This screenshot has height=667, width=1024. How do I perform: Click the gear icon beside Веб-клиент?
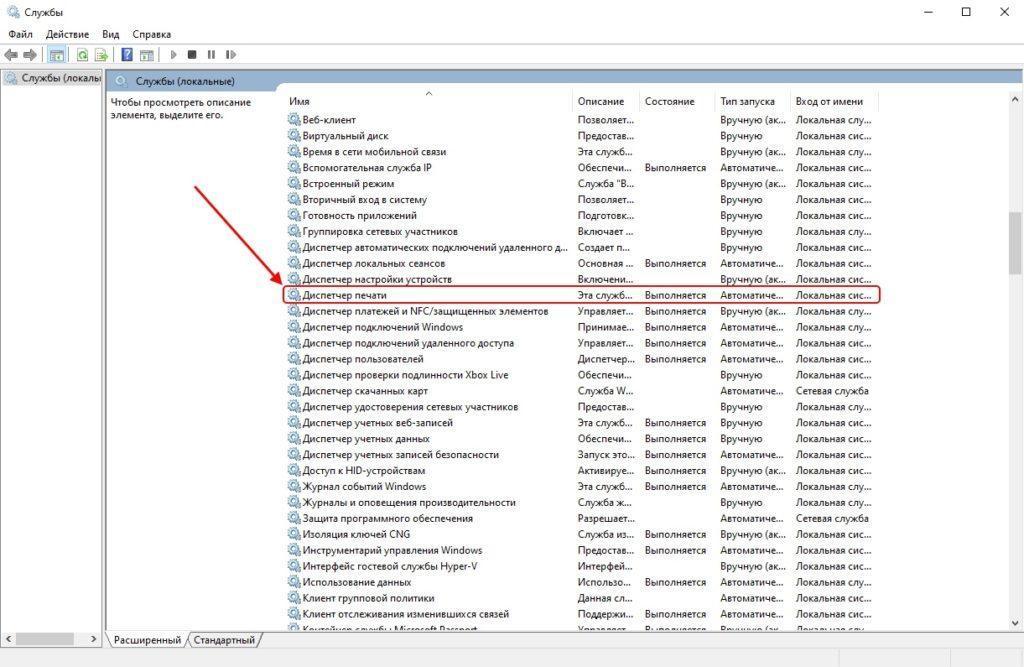(294, 120)
